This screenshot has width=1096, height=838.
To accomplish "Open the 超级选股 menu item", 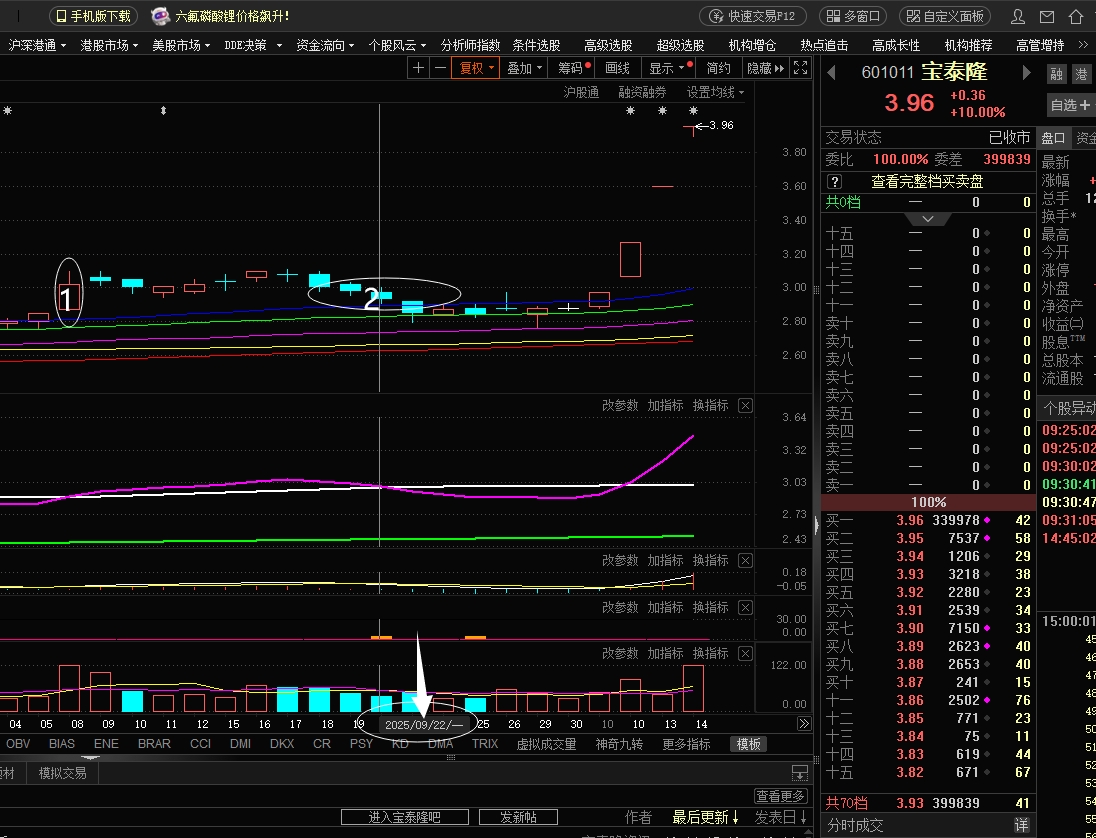I will click(x=680, y=45).
